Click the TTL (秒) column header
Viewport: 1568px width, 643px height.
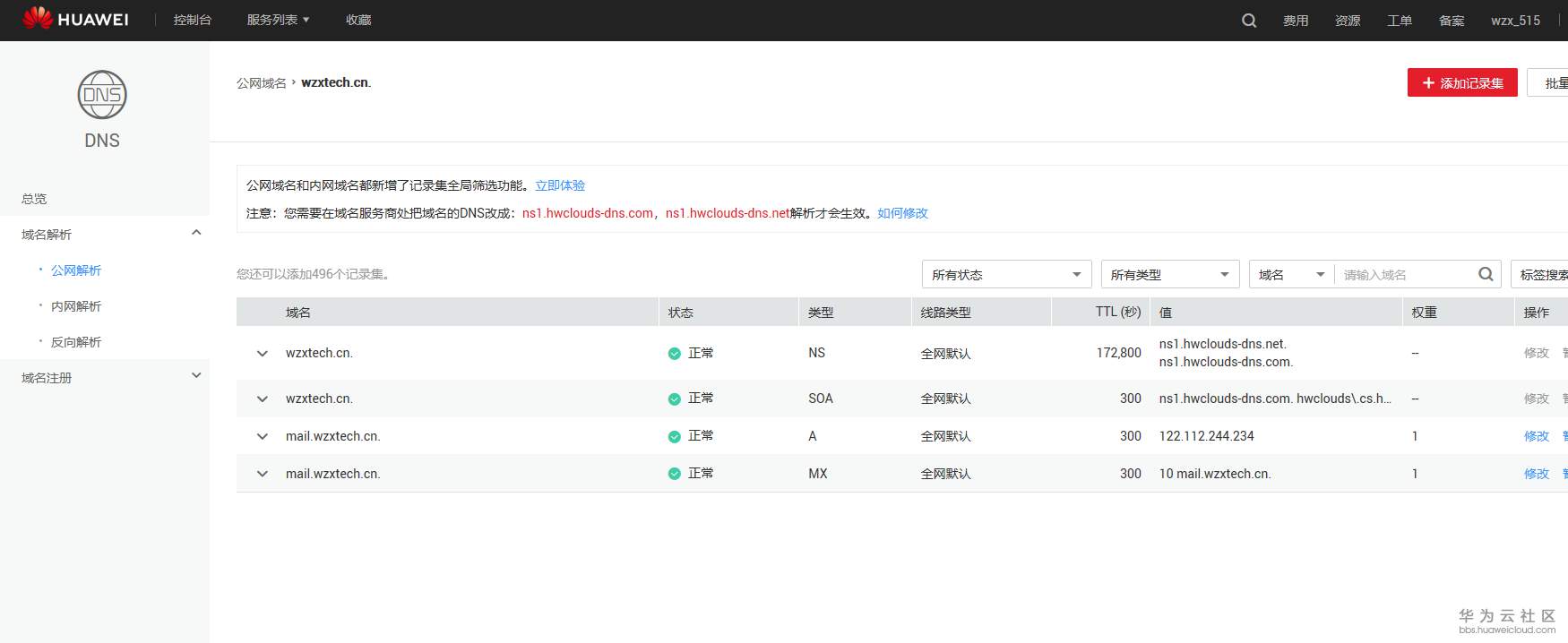tap(1118, 312)
